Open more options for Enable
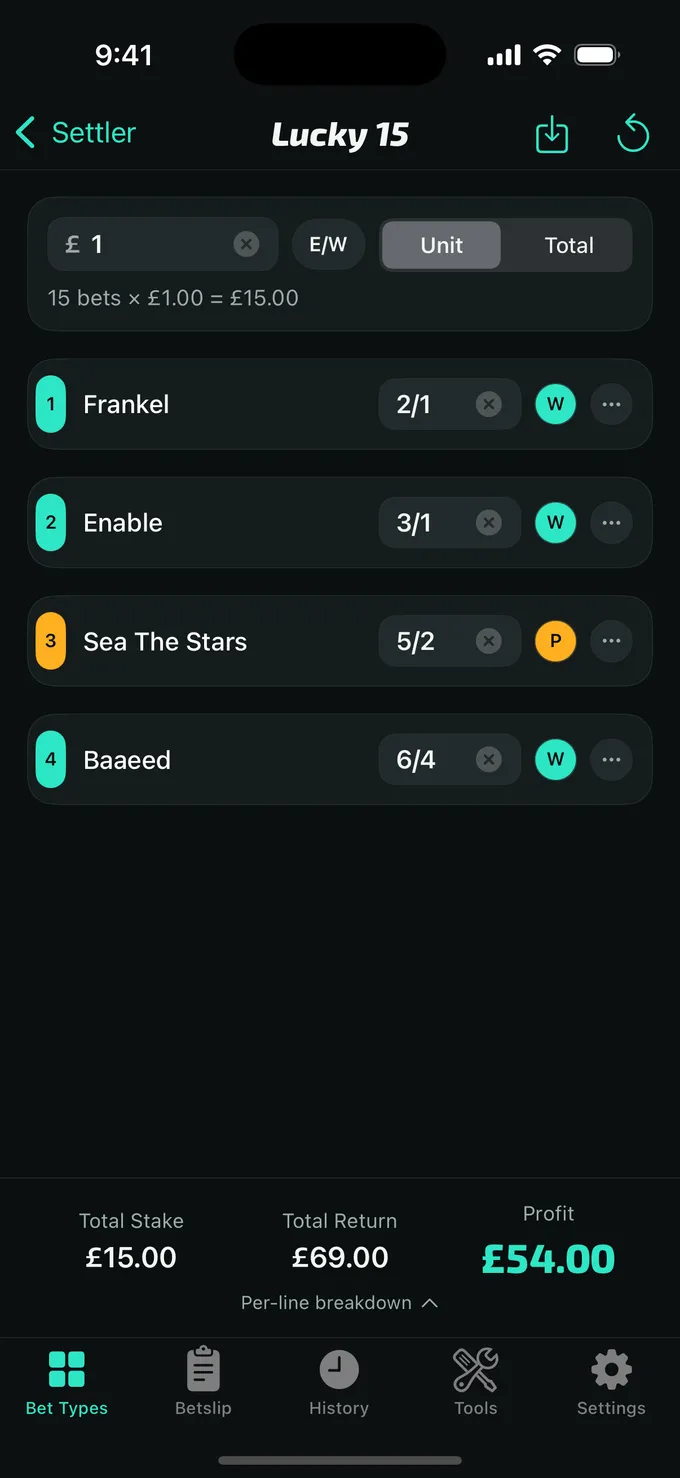 tap(612, 523)
